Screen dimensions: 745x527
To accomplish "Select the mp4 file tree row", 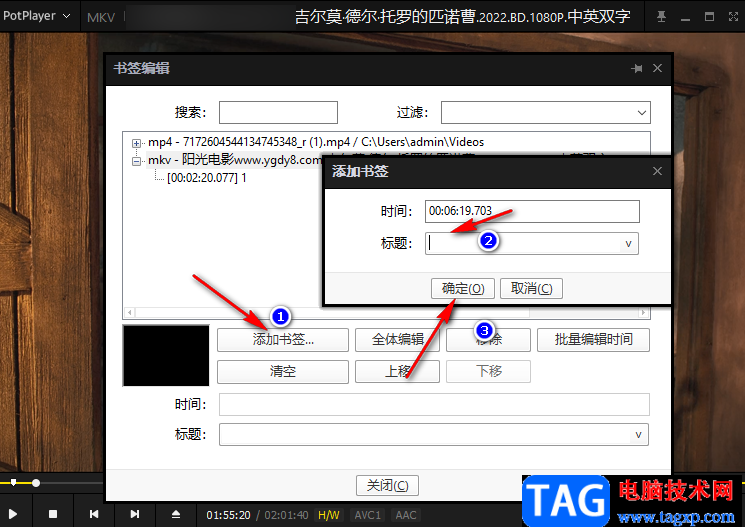I will tap(315, 142).
